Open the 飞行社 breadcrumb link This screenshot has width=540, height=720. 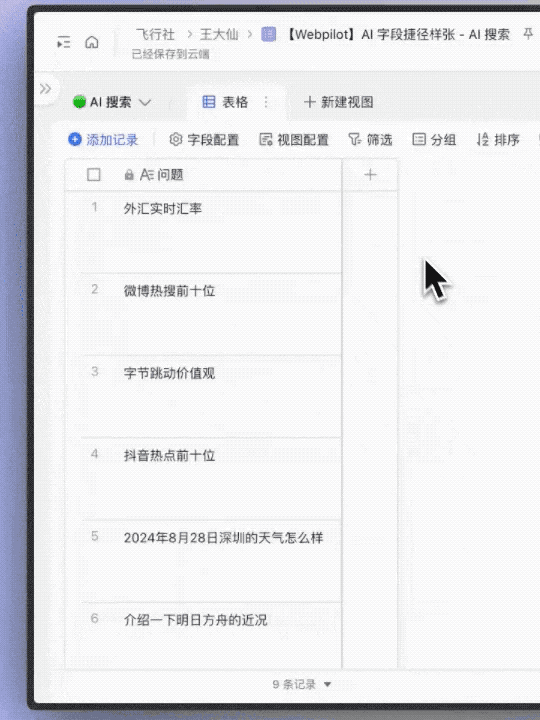(156, 35)
